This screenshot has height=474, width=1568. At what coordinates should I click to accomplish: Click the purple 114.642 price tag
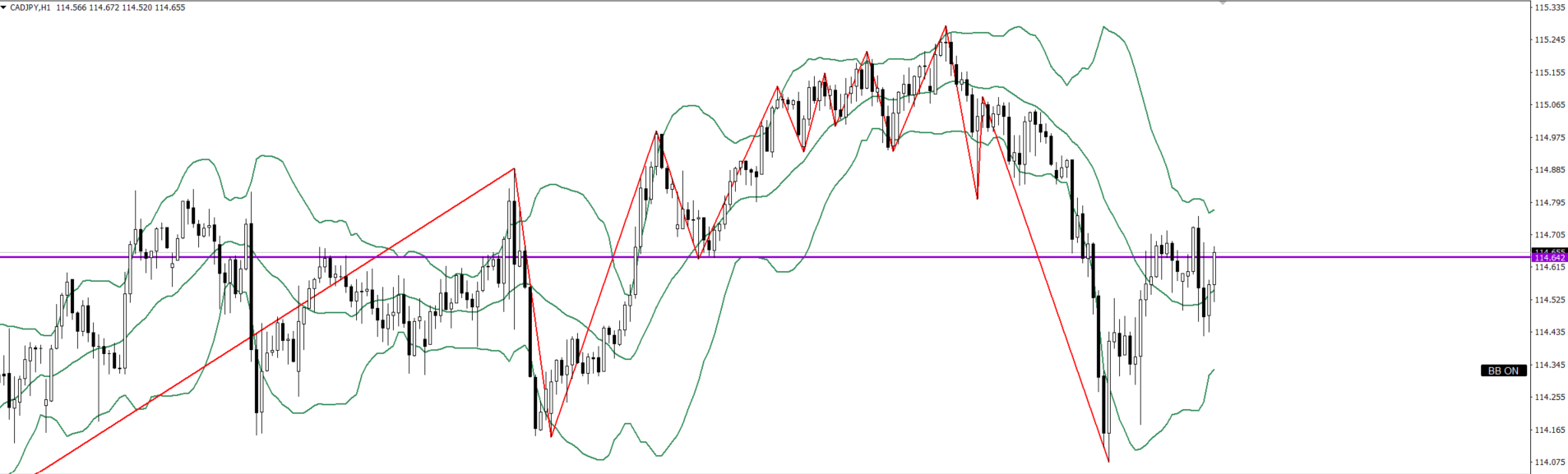pyautogui.click(x=1549, y=258)
